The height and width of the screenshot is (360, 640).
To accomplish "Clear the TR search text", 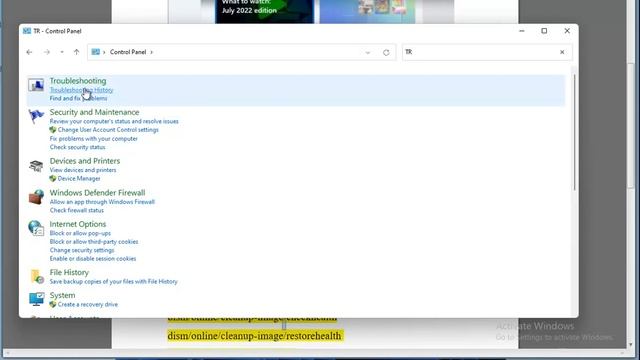I will pyautogui.click(x=562, y=52).
